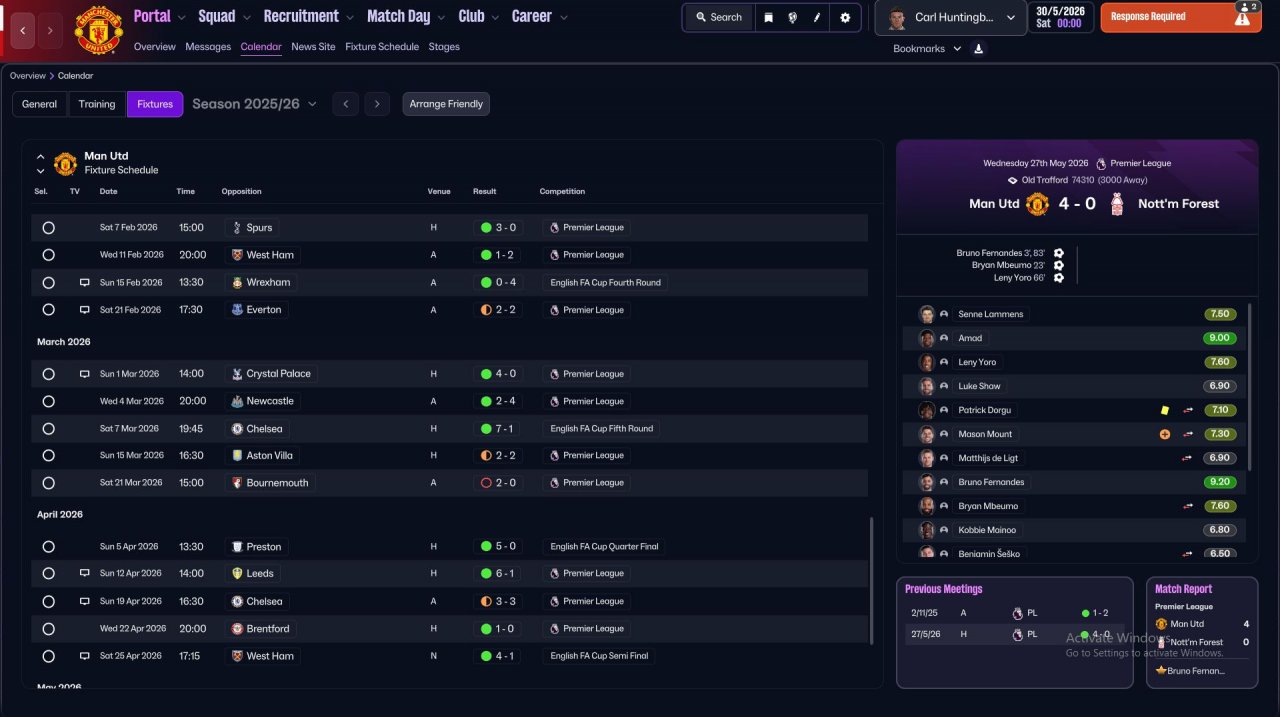The width and height of the screenshot is (1280, 717).
Task: Go back with the left arrow navigation button
Action: 24,31
